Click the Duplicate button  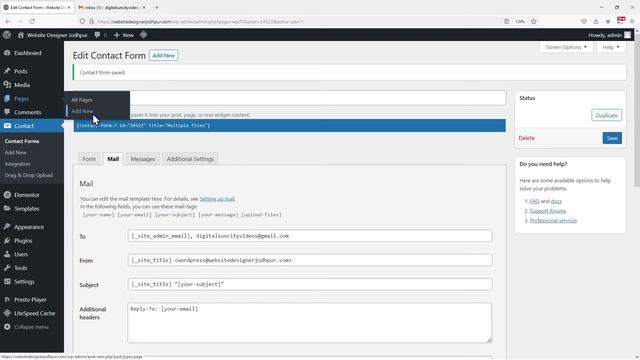click(607, 116)
